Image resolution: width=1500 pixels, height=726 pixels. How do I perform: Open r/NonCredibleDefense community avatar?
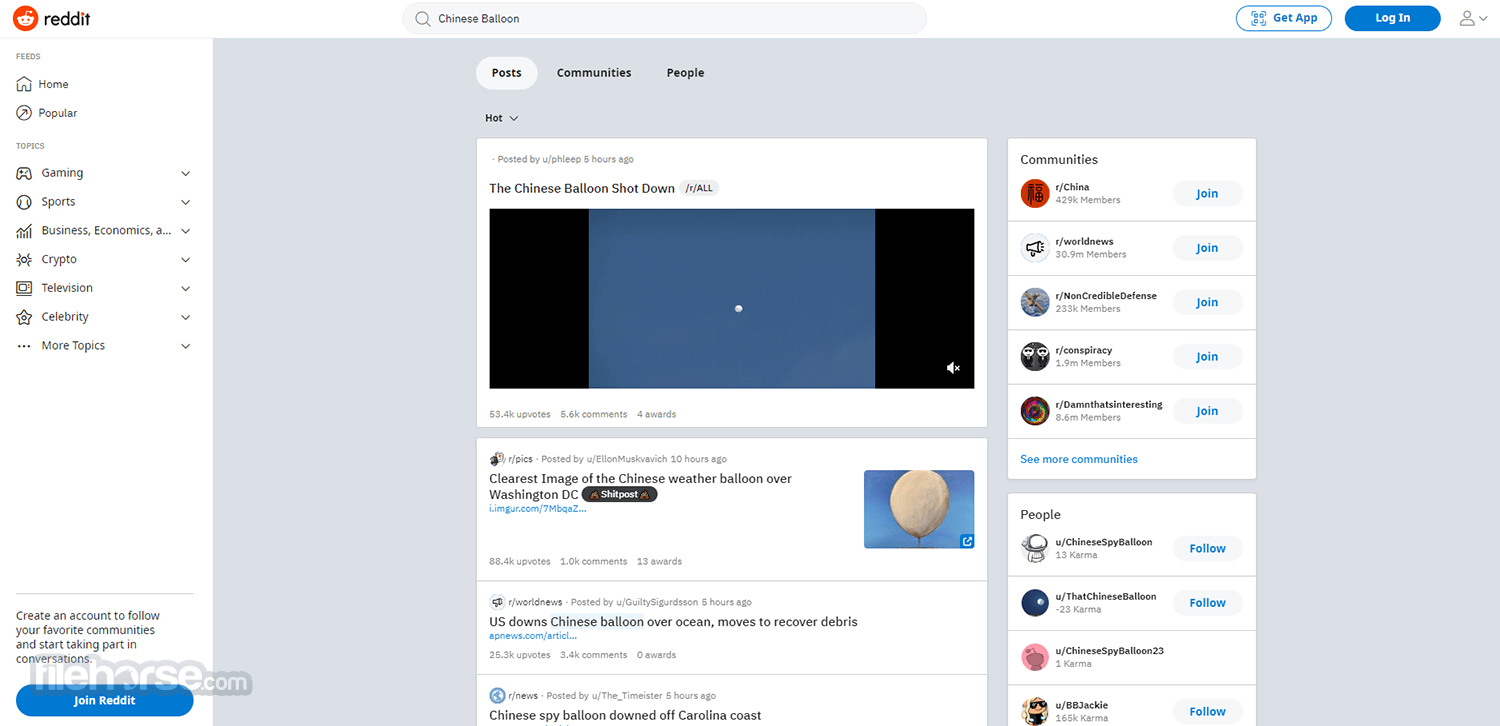pyautogui.click(x=1035, y=302)
